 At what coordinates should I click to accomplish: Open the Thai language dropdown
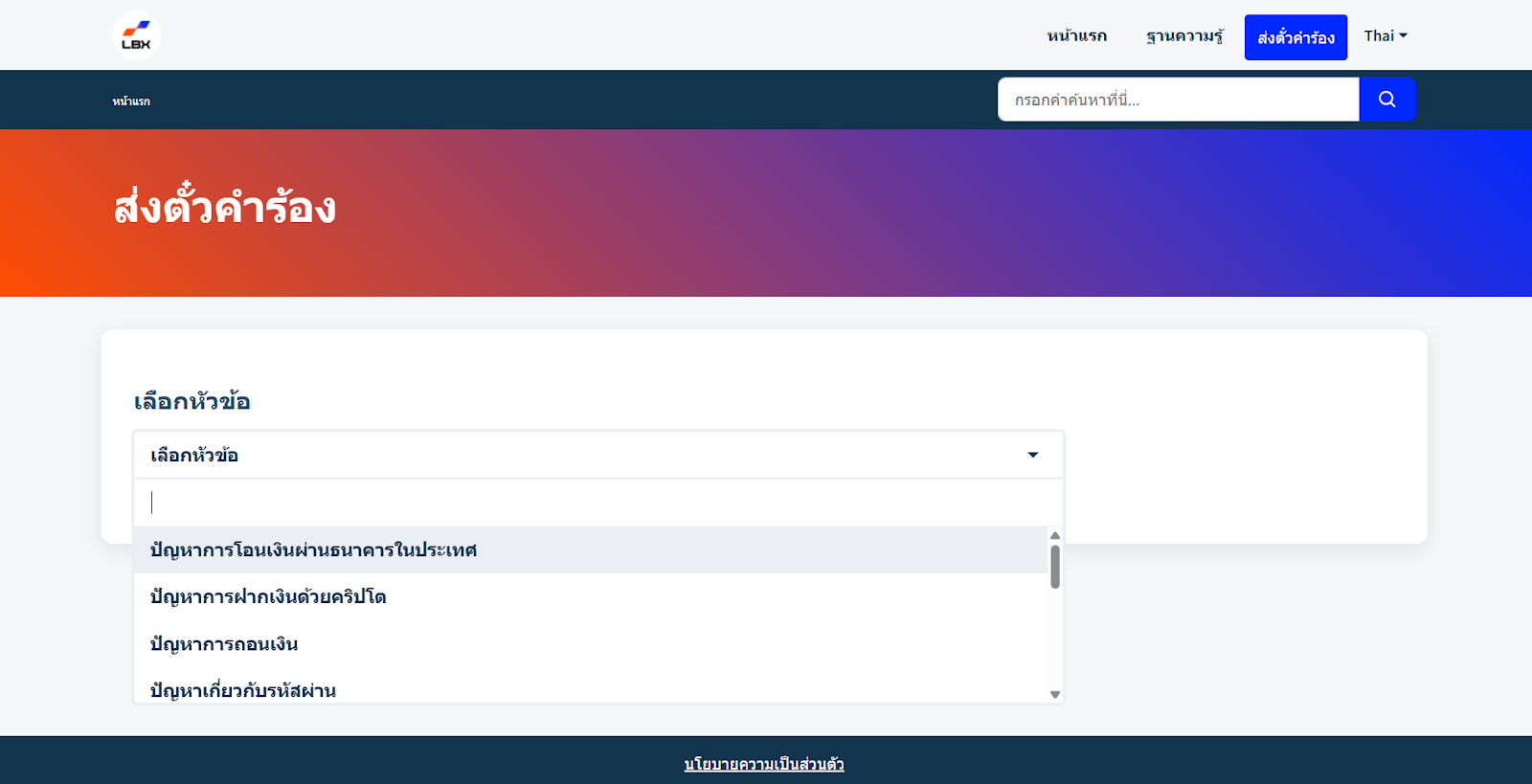[1386, 35]
